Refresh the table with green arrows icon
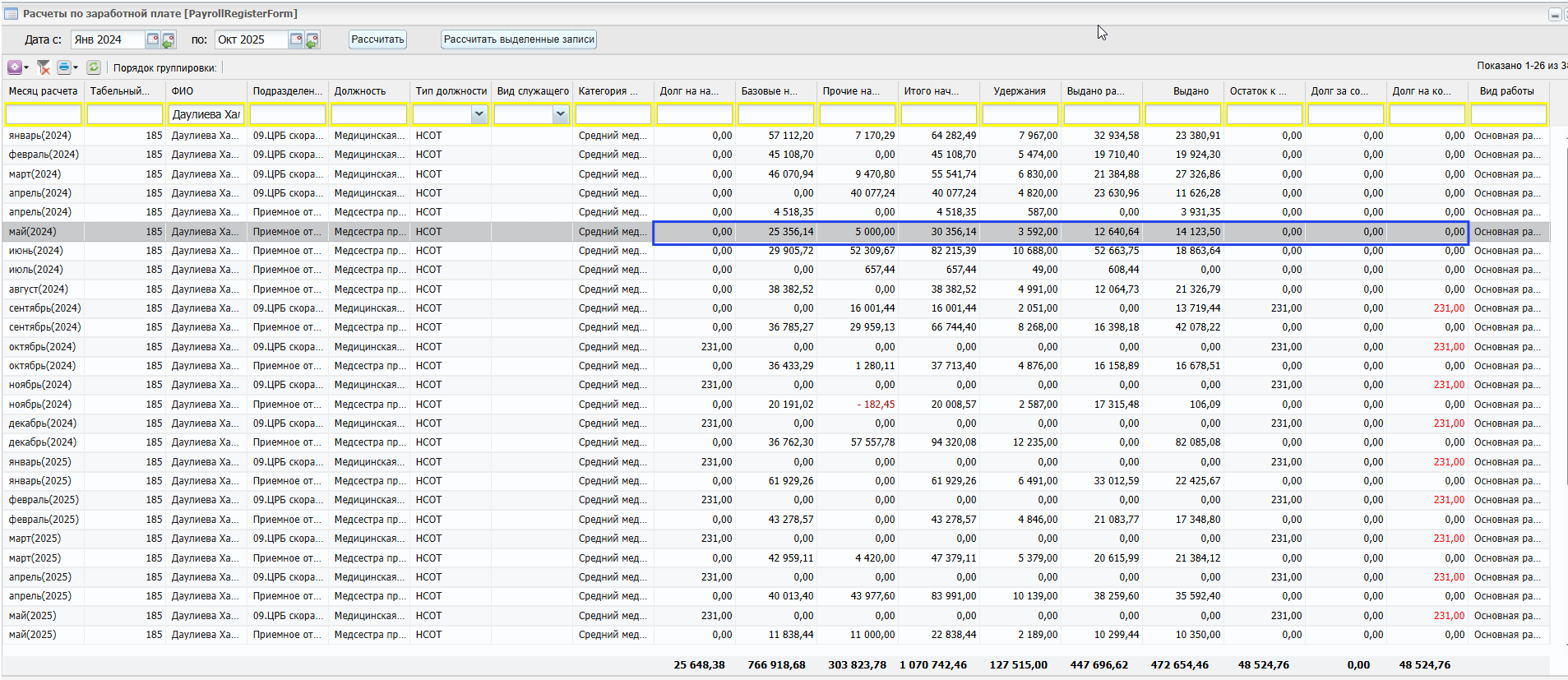This screenshot has height=680, width=1568. tap(94, 67)
